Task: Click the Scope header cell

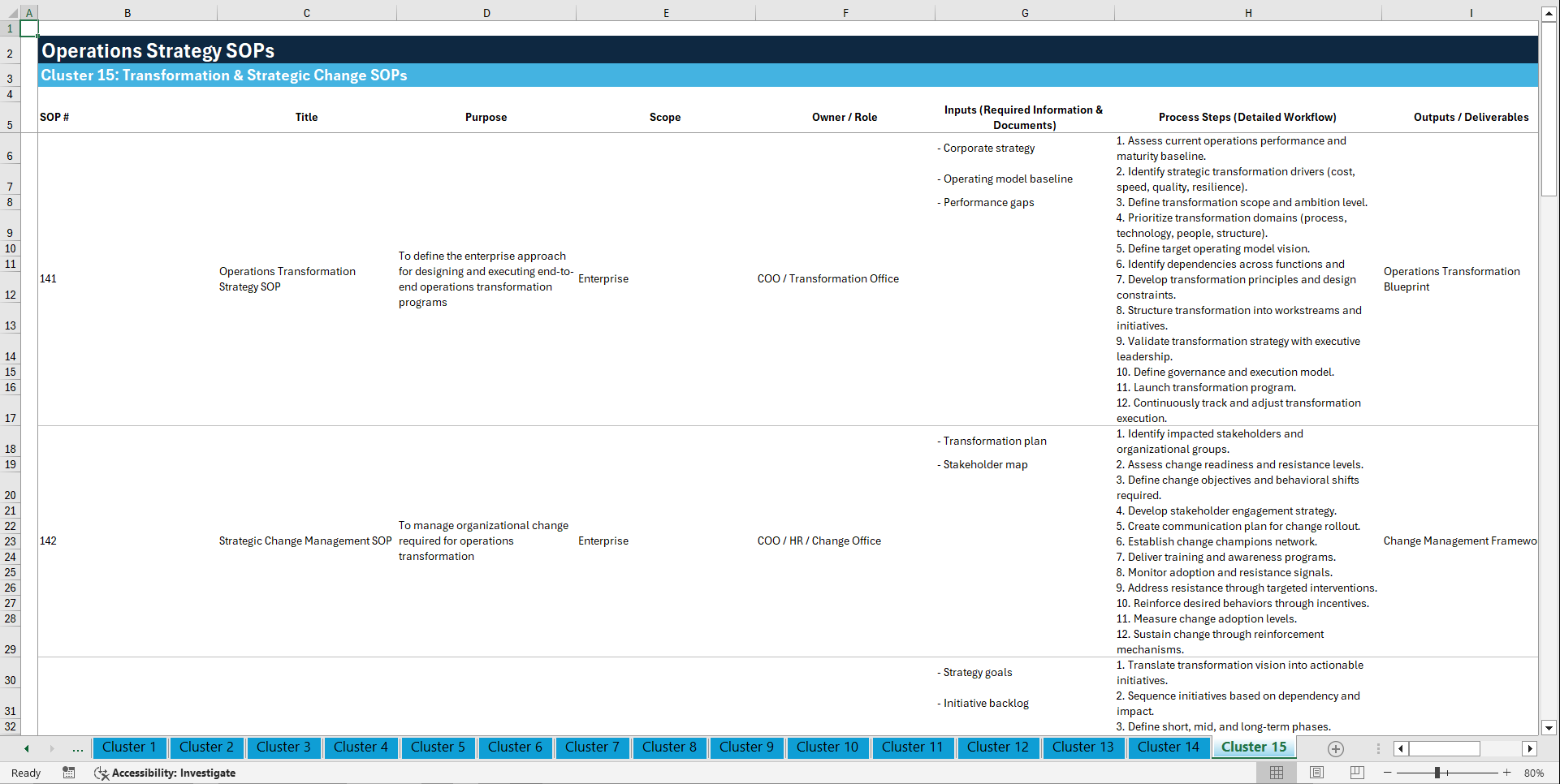Action: (x=665, y=118)
